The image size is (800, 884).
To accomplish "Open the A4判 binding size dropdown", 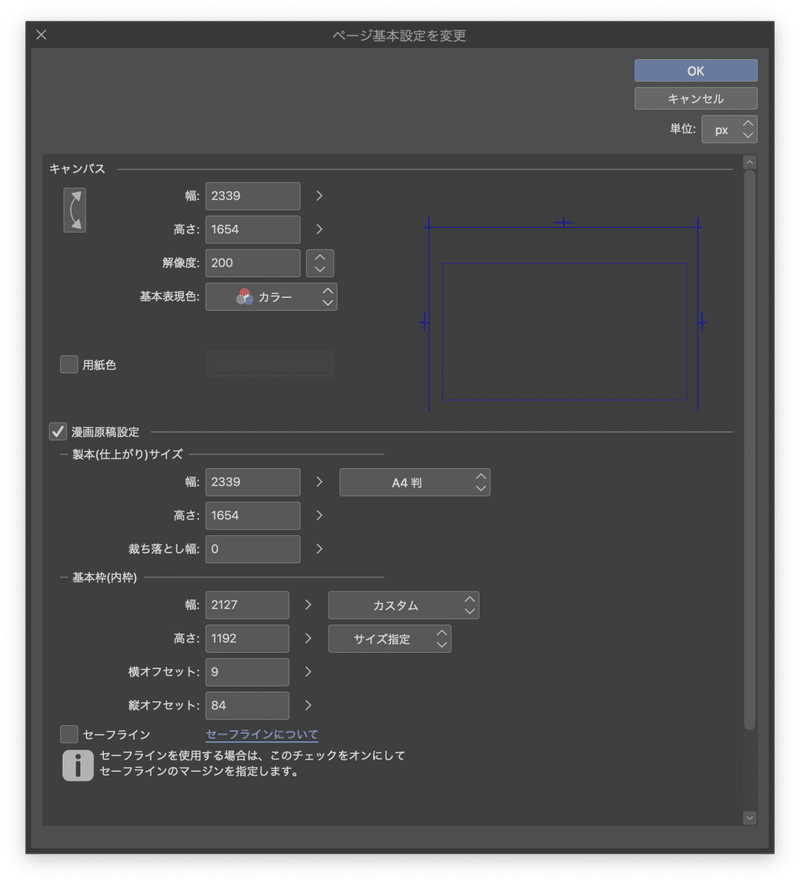I will click(x=414, y=482).
